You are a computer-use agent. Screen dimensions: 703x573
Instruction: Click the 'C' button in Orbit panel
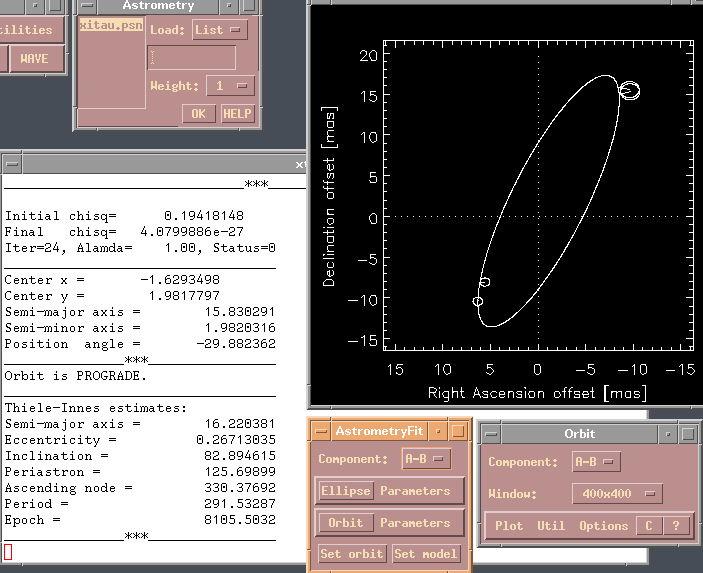(x=649, y=526)
